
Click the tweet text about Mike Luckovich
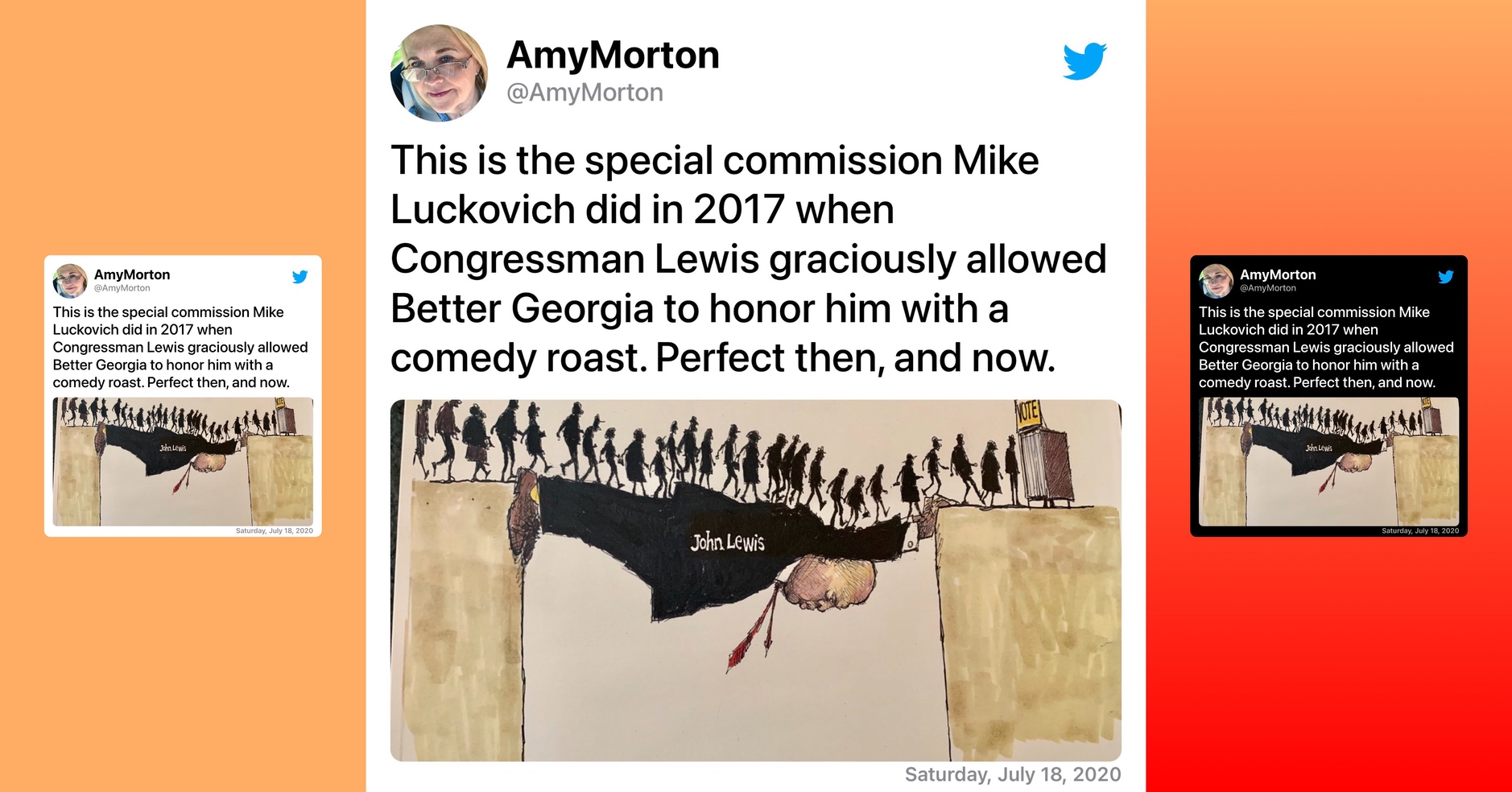pyautogui.click(x=749, y=259)
